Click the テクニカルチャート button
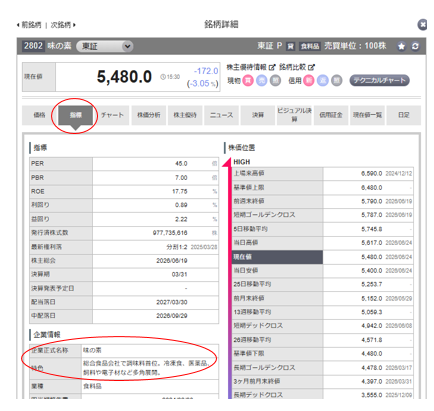Viewport: 434px width, 411px height. point(379,80)
